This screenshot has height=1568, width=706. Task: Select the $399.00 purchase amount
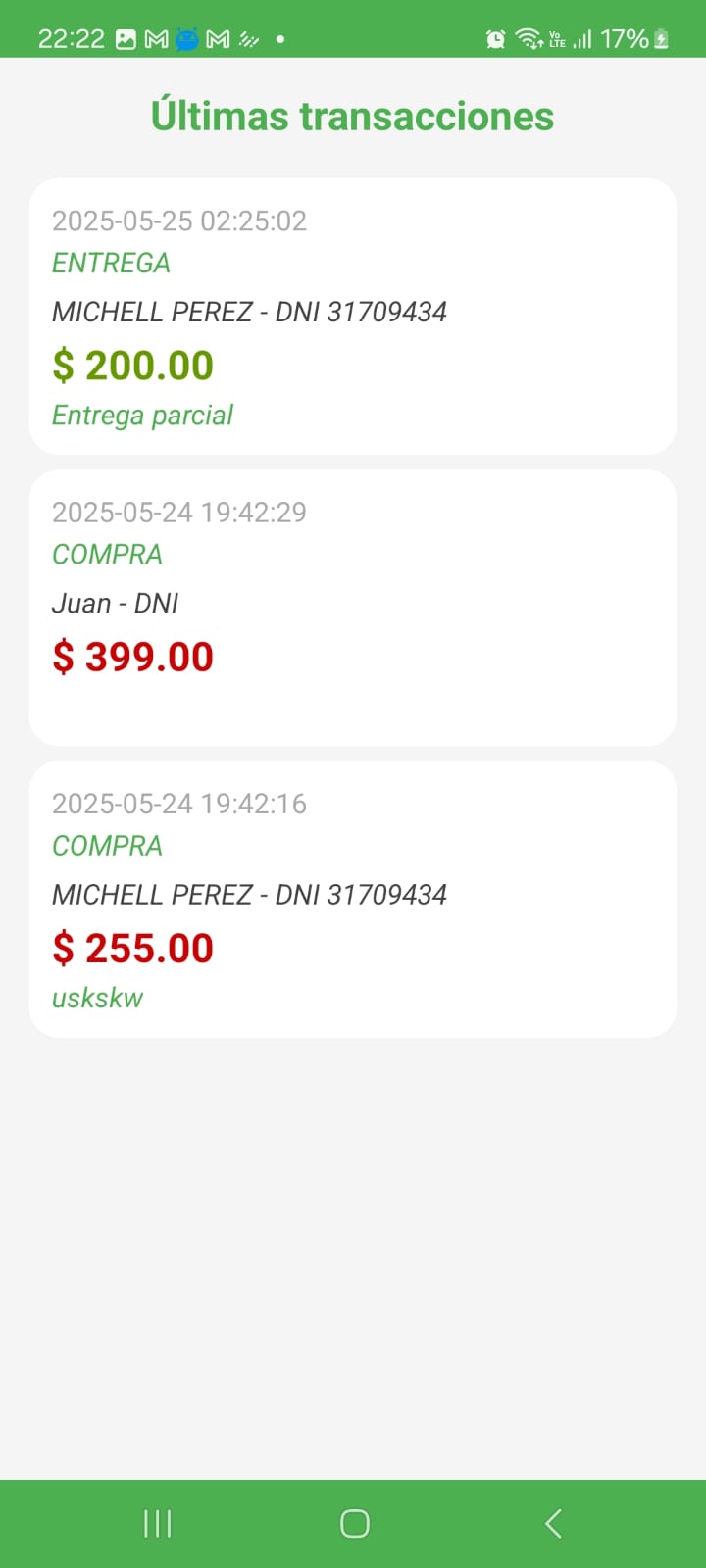[132, 657]
